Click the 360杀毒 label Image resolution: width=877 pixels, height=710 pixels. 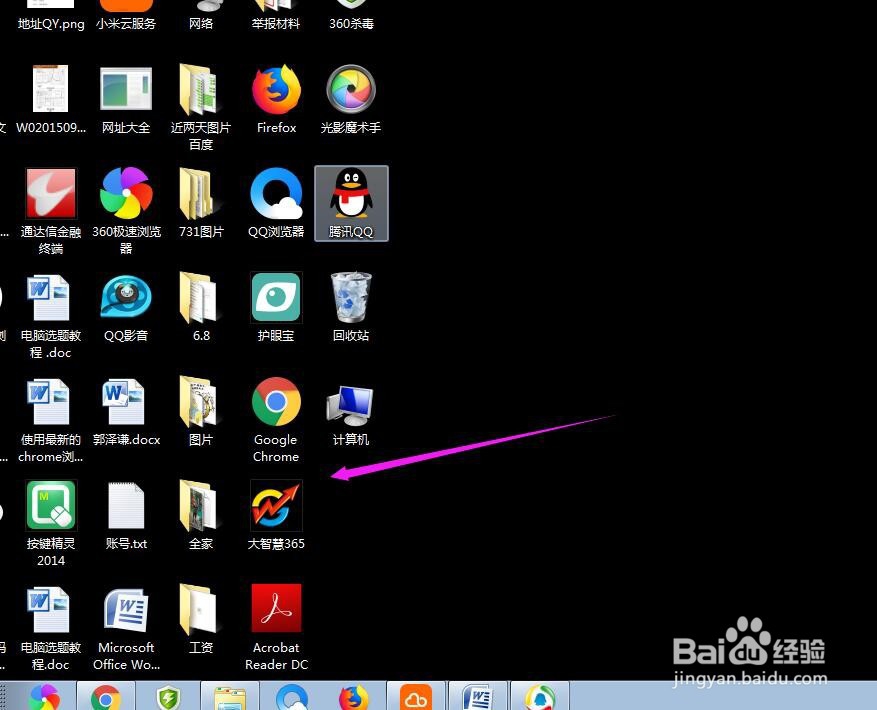pos(351,24)
